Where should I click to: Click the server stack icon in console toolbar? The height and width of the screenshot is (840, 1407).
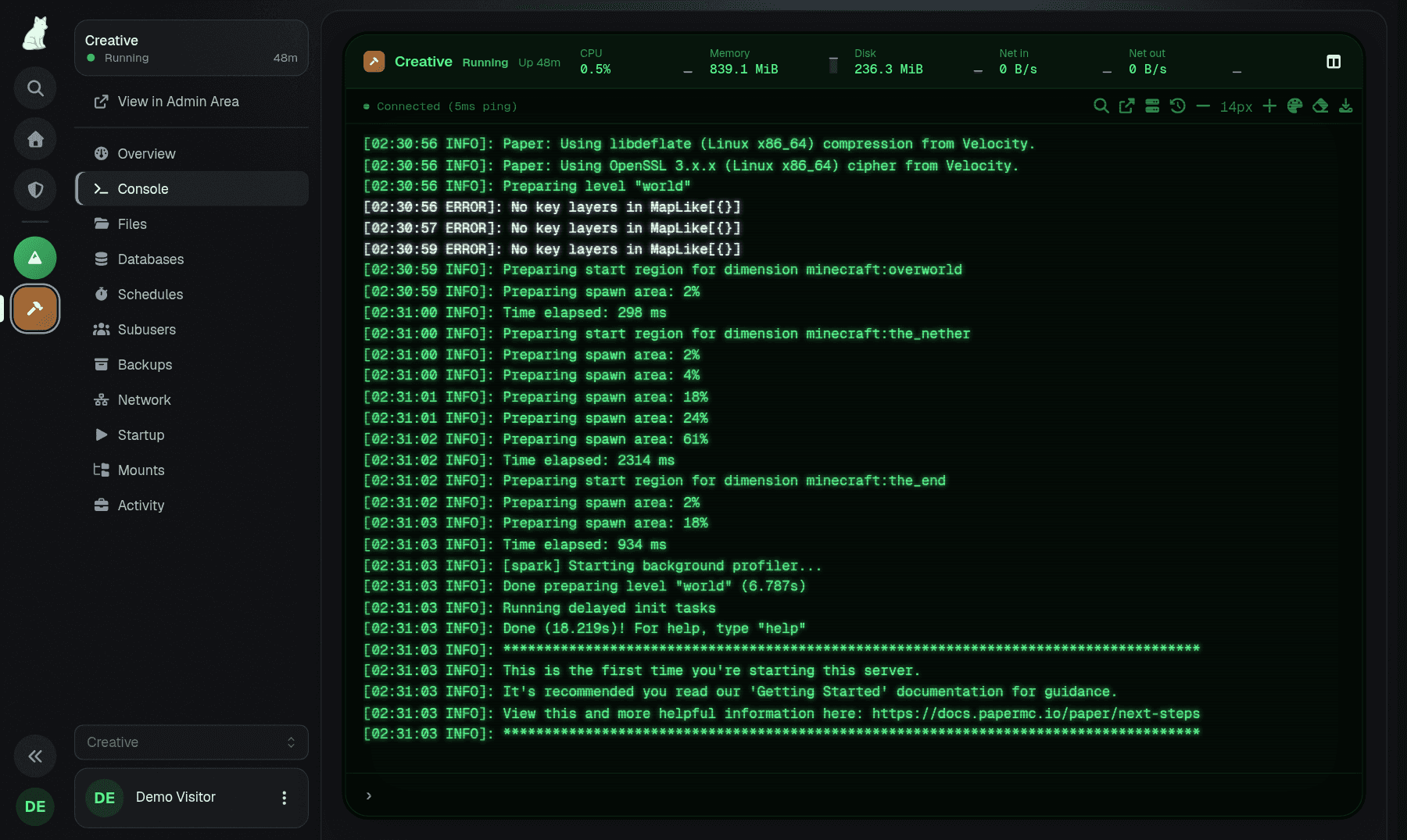1152,106
